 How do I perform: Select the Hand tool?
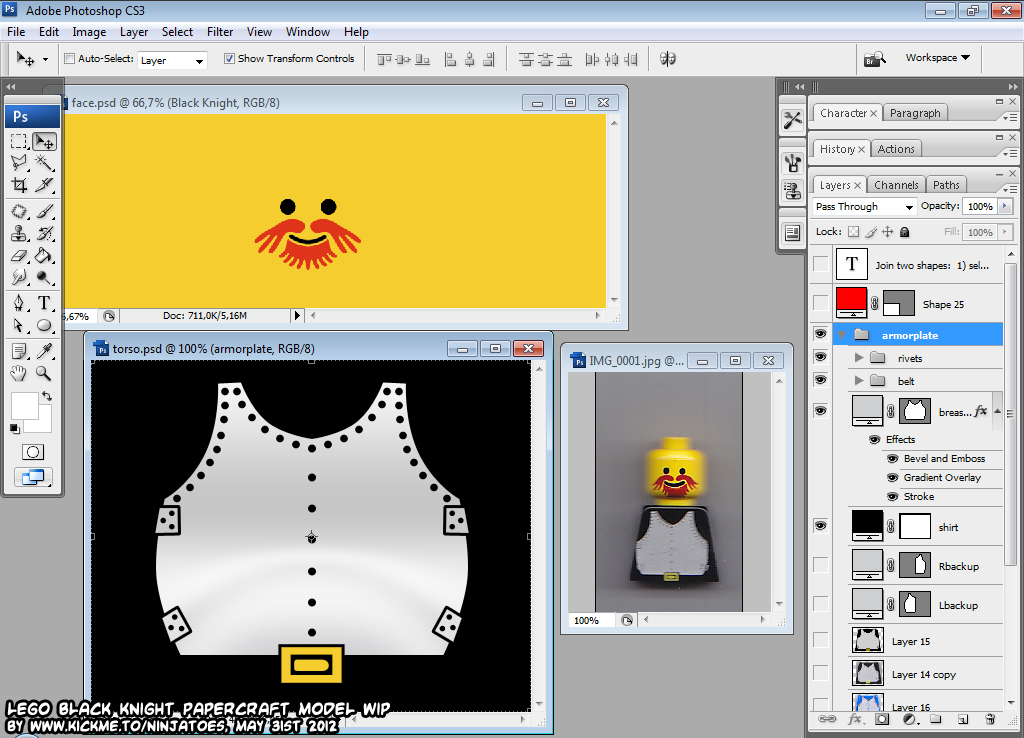20,373
